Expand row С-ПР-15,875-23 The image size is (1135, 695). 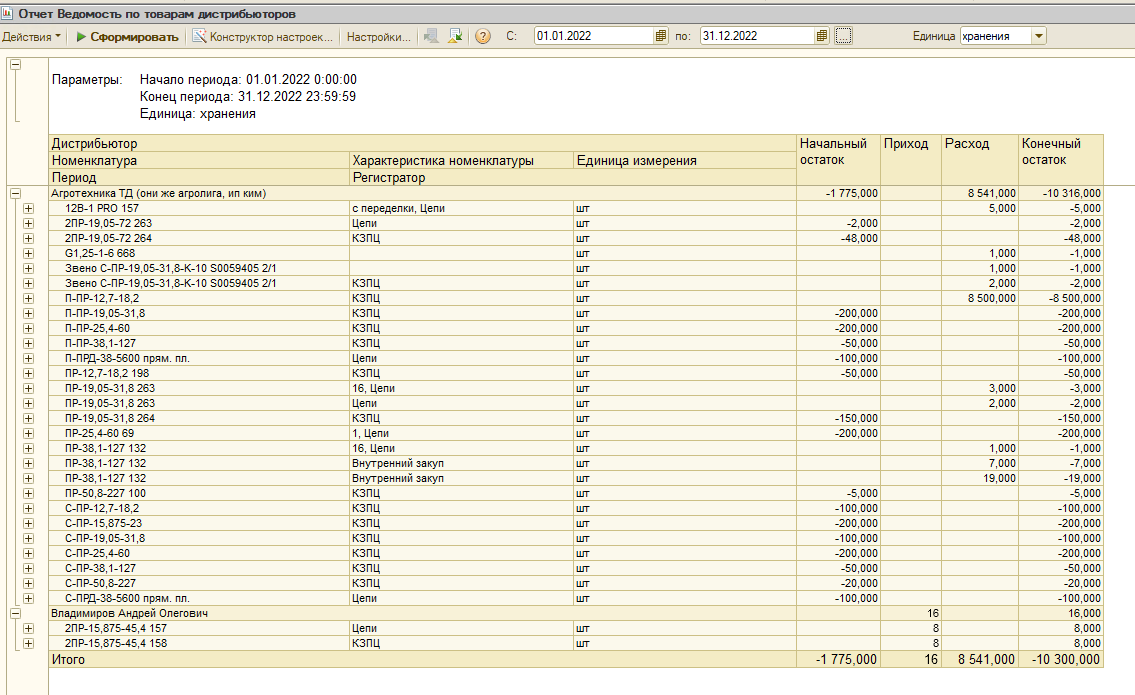(28, 523)
